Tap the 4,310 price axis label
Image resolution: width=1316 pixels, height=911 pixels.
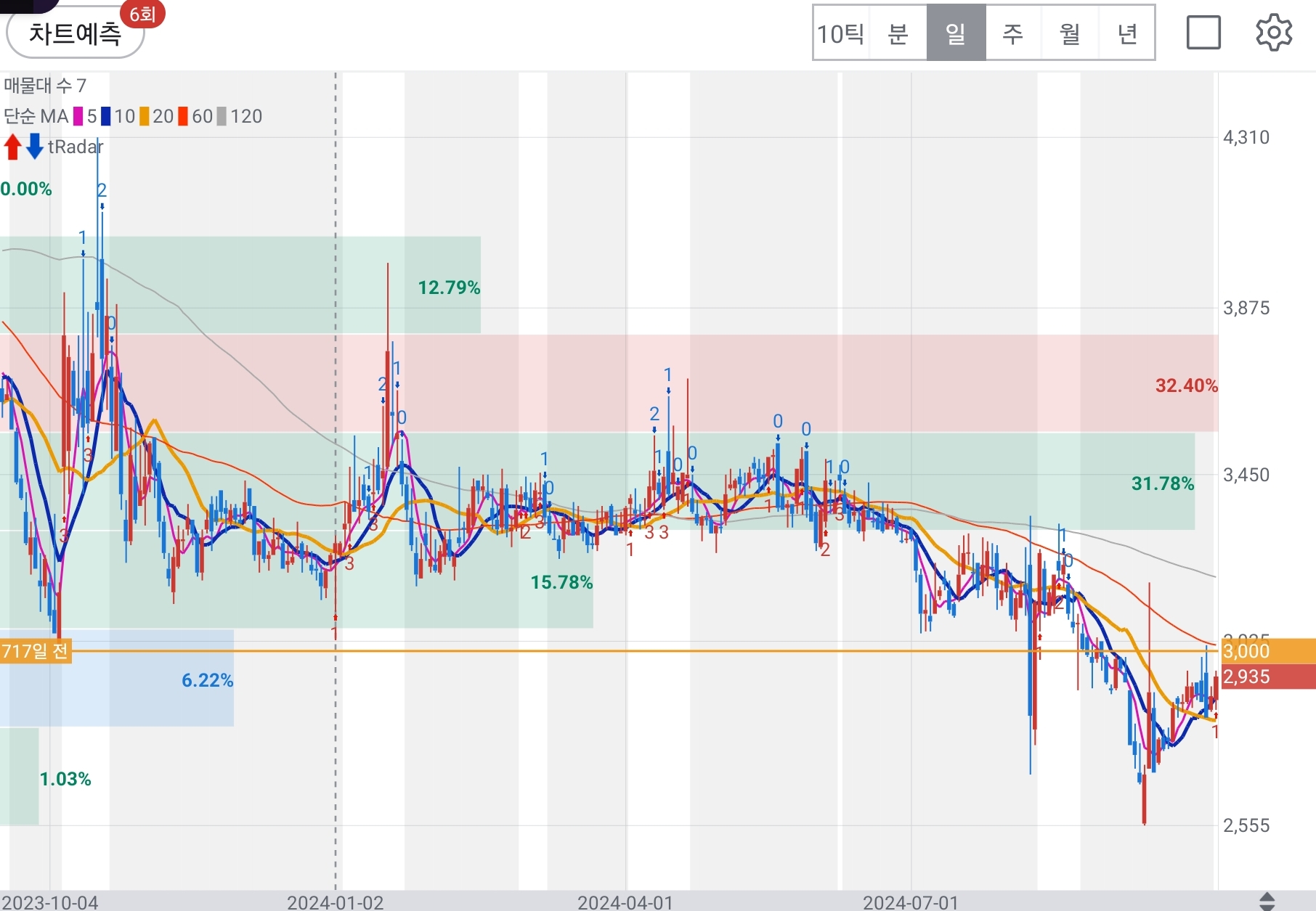pos(1246,137)
